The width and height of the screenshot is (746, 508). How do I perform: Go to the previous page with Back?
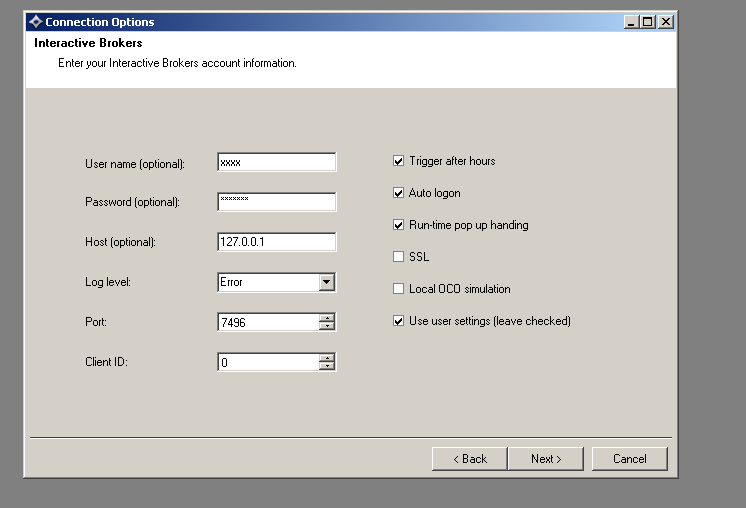[470, 459]
